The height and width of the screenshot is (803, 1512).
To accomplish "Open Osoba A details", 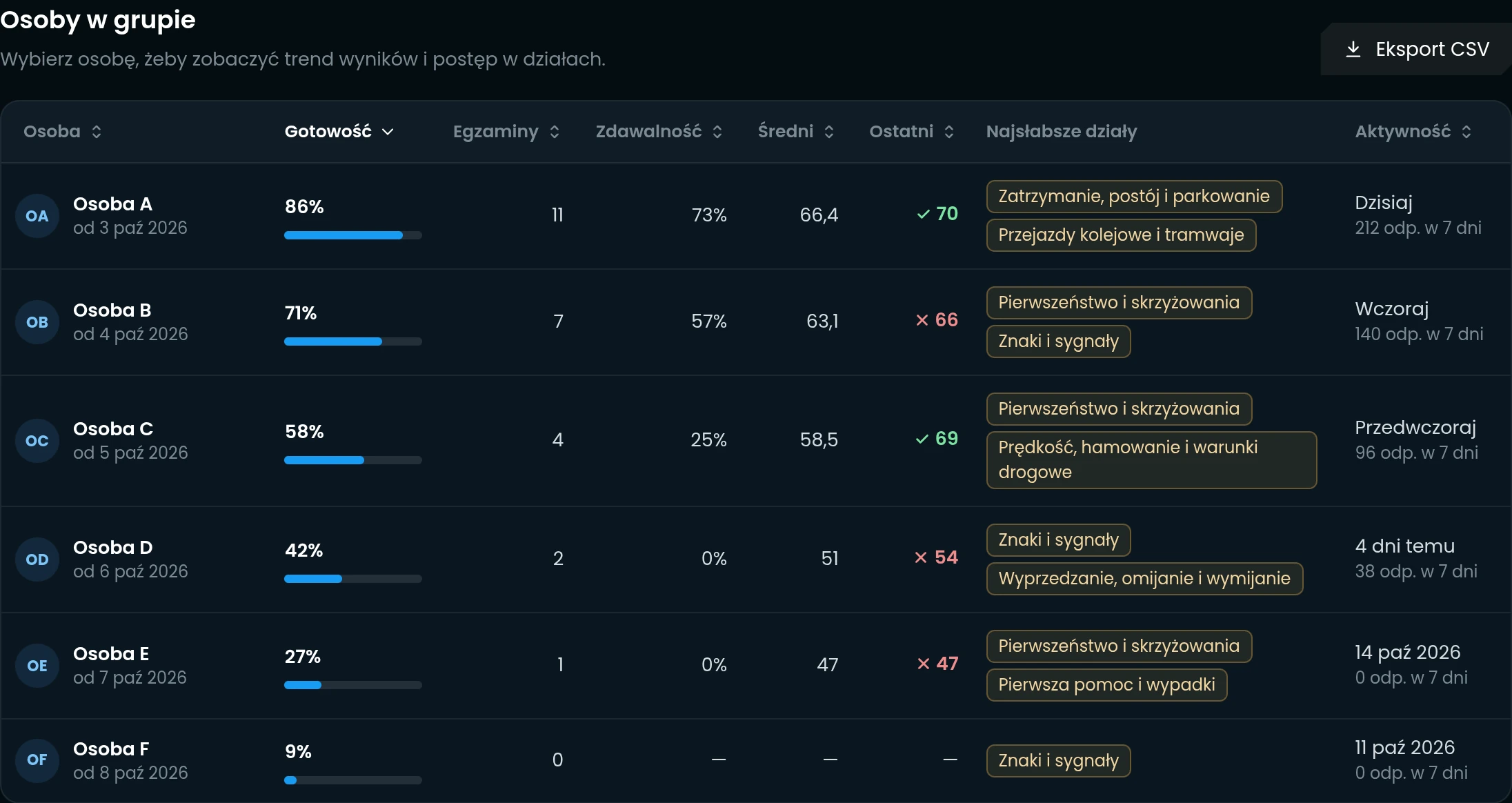I will (x=112, y=204).
